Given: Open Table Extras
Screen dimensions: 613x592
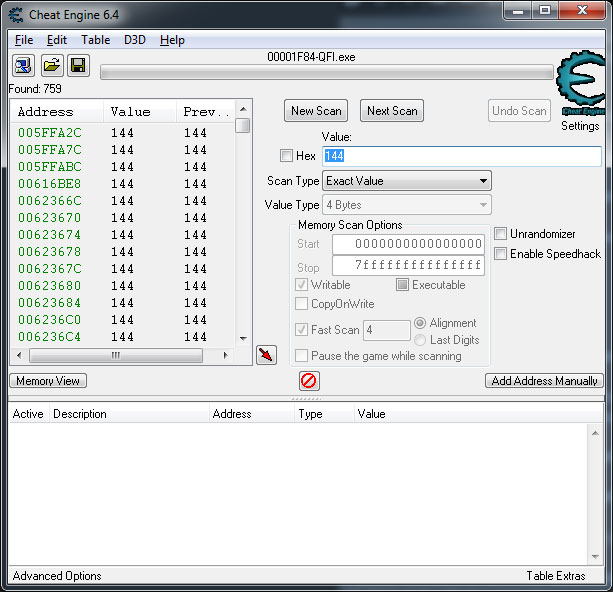Looking at the screenshot, I should (556, 576).
